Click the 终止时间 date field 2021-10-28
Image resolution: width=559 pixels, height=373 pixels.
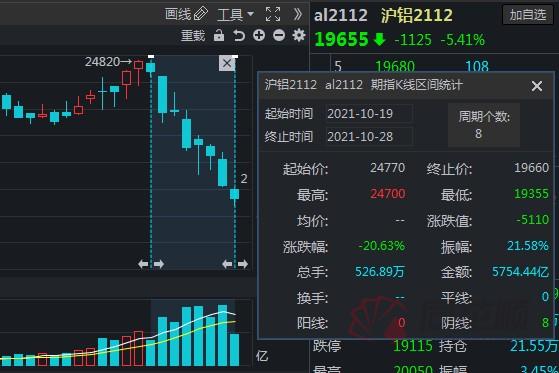[369, 137]
